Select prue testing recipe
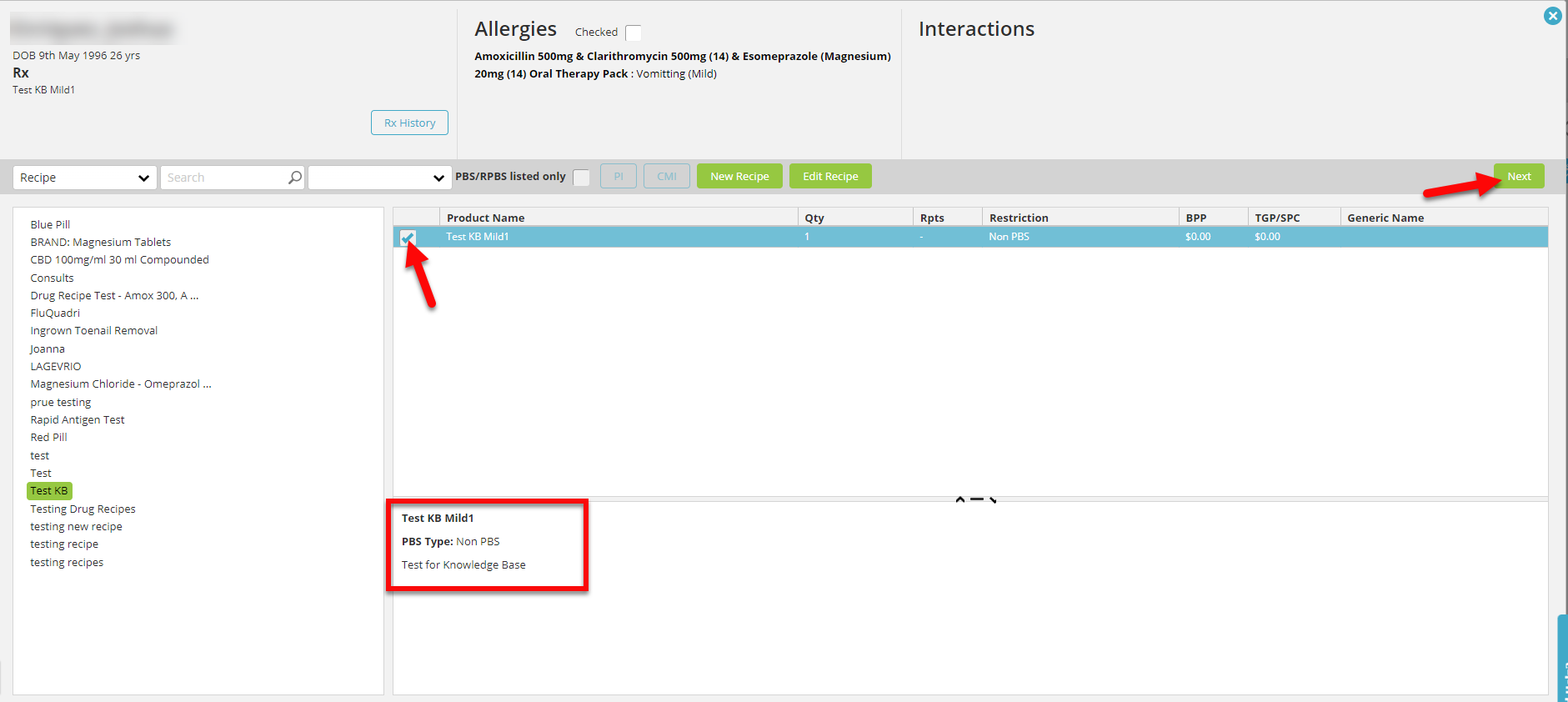This screenshot has width=1568, height=702. 61,402
